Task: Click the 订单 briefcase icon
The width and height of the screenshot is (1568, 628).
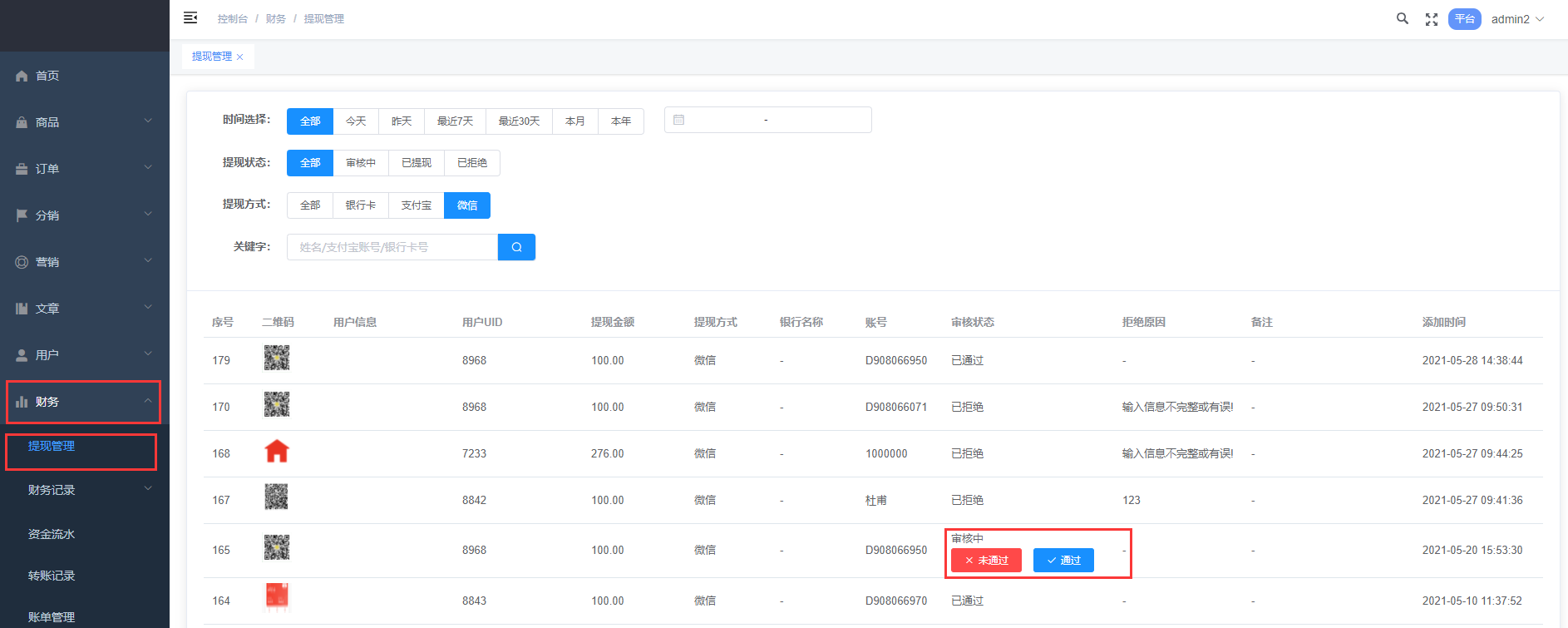Action: 22,169
